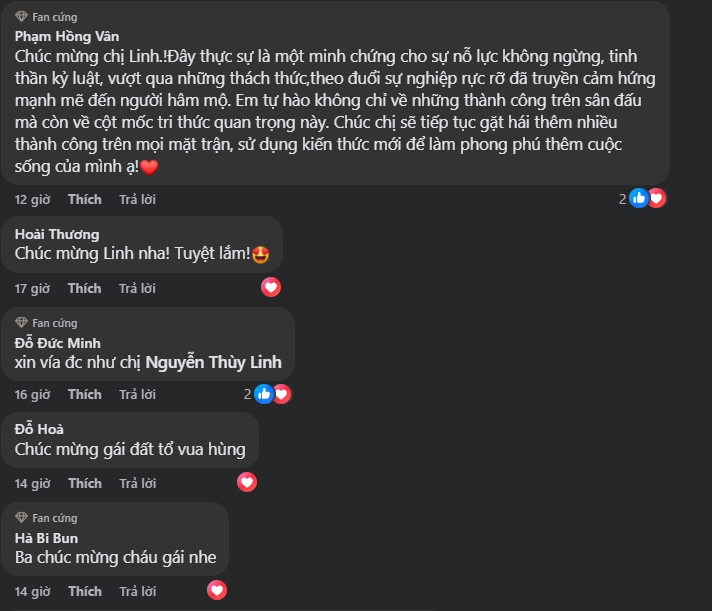
Task: Click the 12 giờ timestamp
Action: pos(32,199)
